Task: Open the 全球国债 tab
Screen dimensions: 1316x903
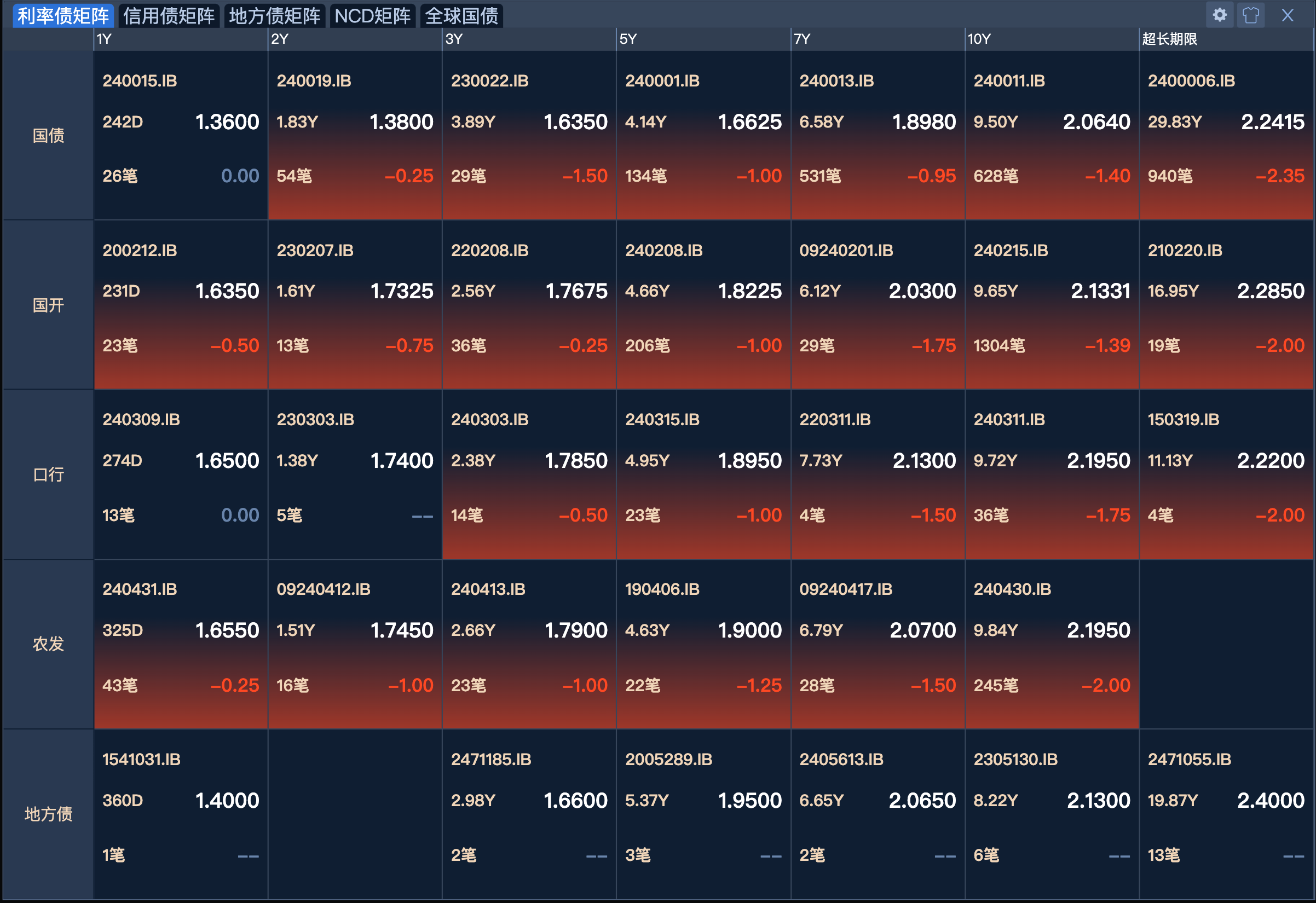Action: point(461,15)
